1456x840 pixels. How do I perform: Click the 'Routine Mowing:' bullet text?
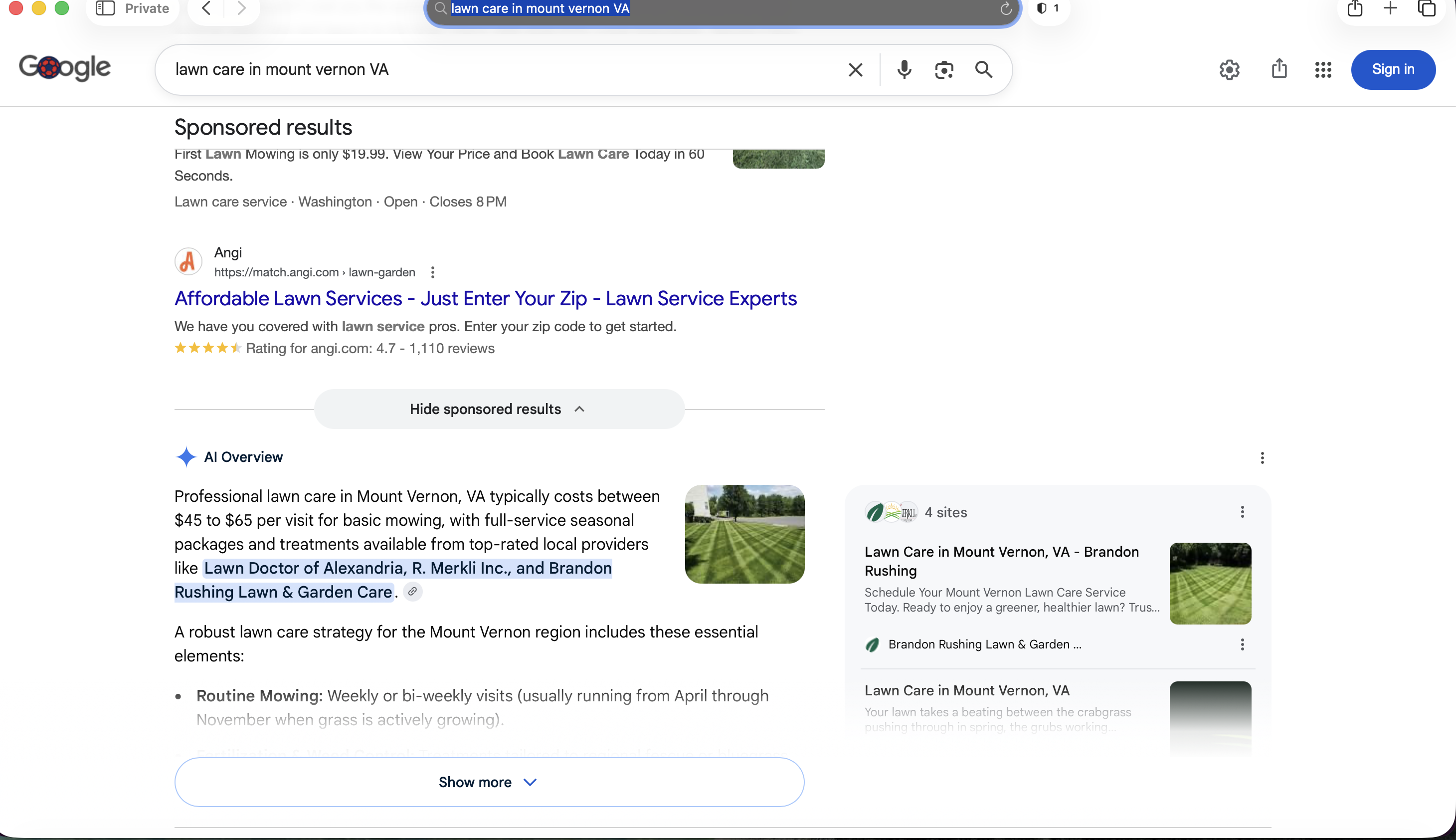click(x=259, y=696)
